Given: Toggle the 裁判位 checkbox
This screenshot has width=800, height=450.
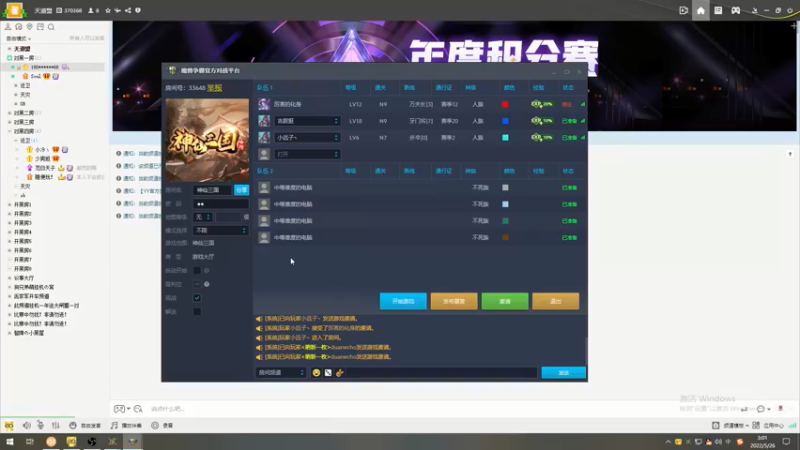Looking at the screenshot, I should [x=197, y=284].
